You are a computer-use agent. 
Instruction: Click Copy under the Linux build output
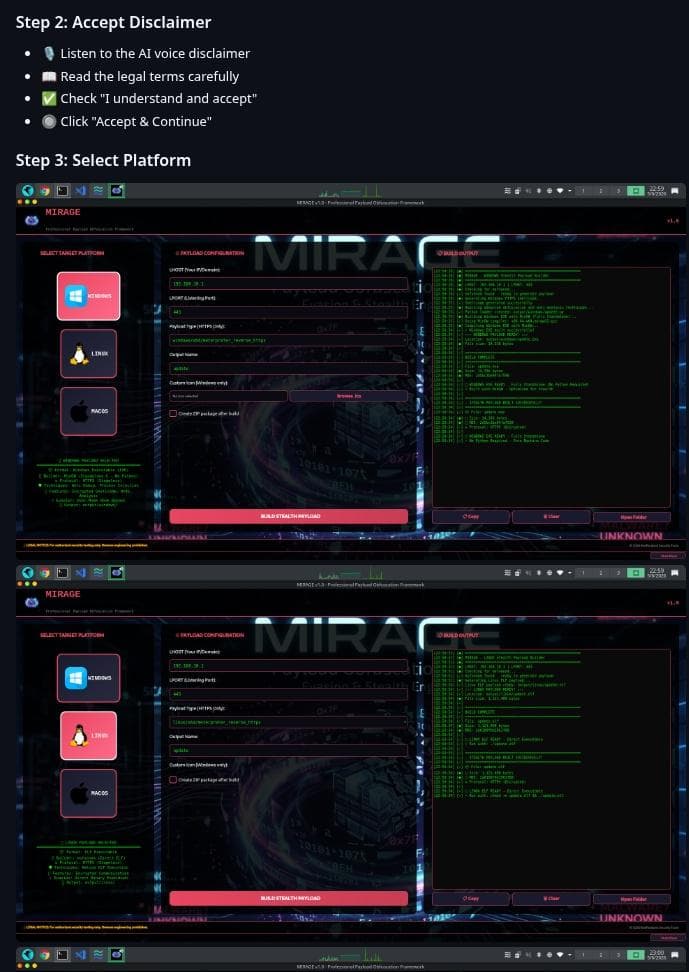tap(471, 898)
